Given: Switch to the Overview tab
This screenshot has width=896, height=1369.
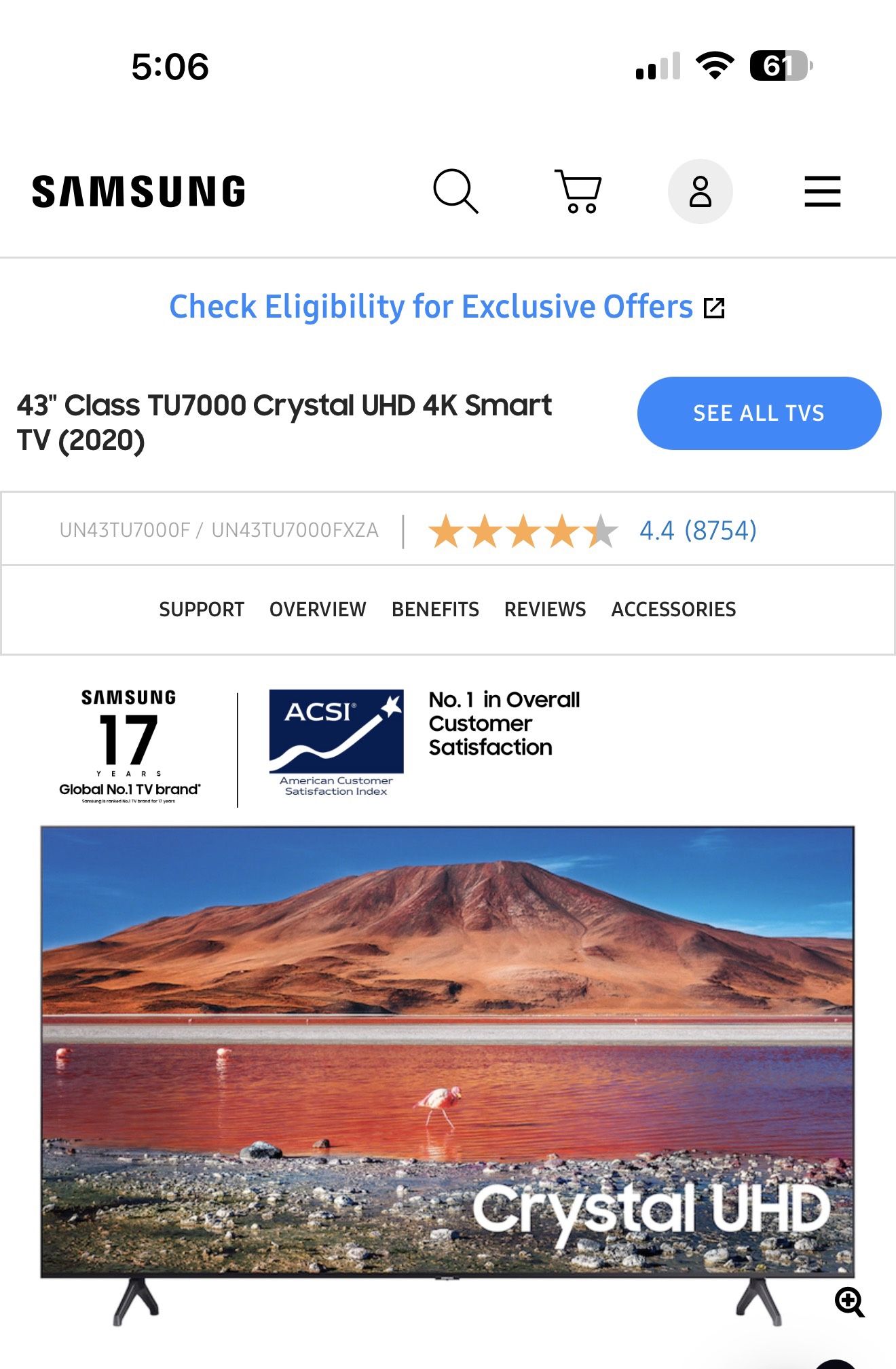Looking at the screenshot, I should tap(318, 610).
